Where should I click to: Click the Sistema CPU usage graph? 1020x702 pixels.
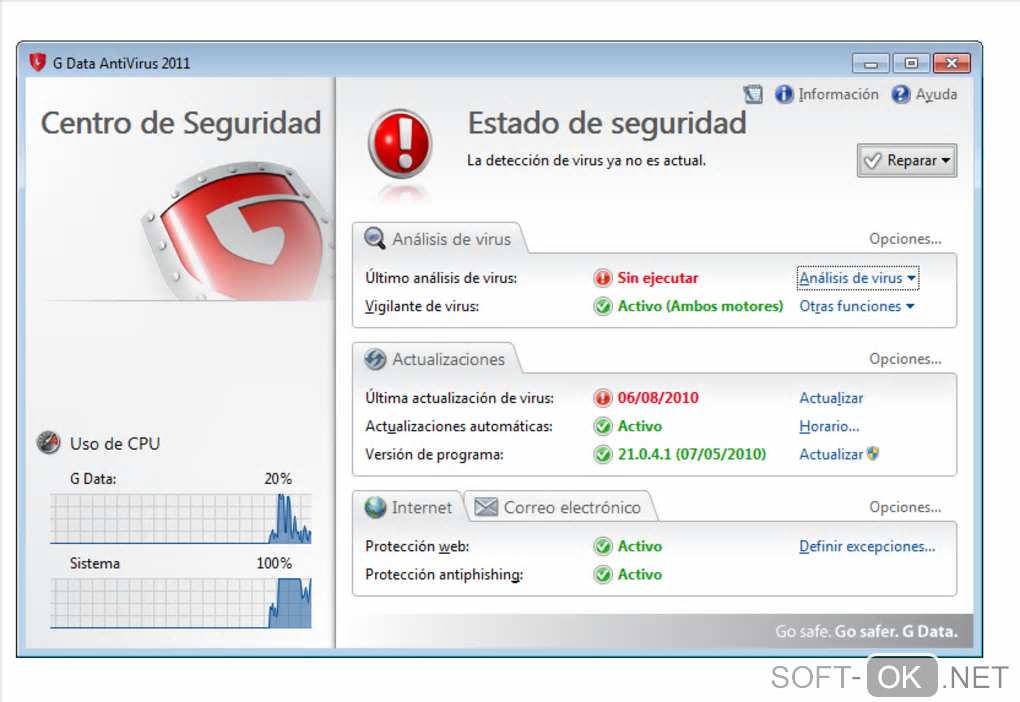181,603
